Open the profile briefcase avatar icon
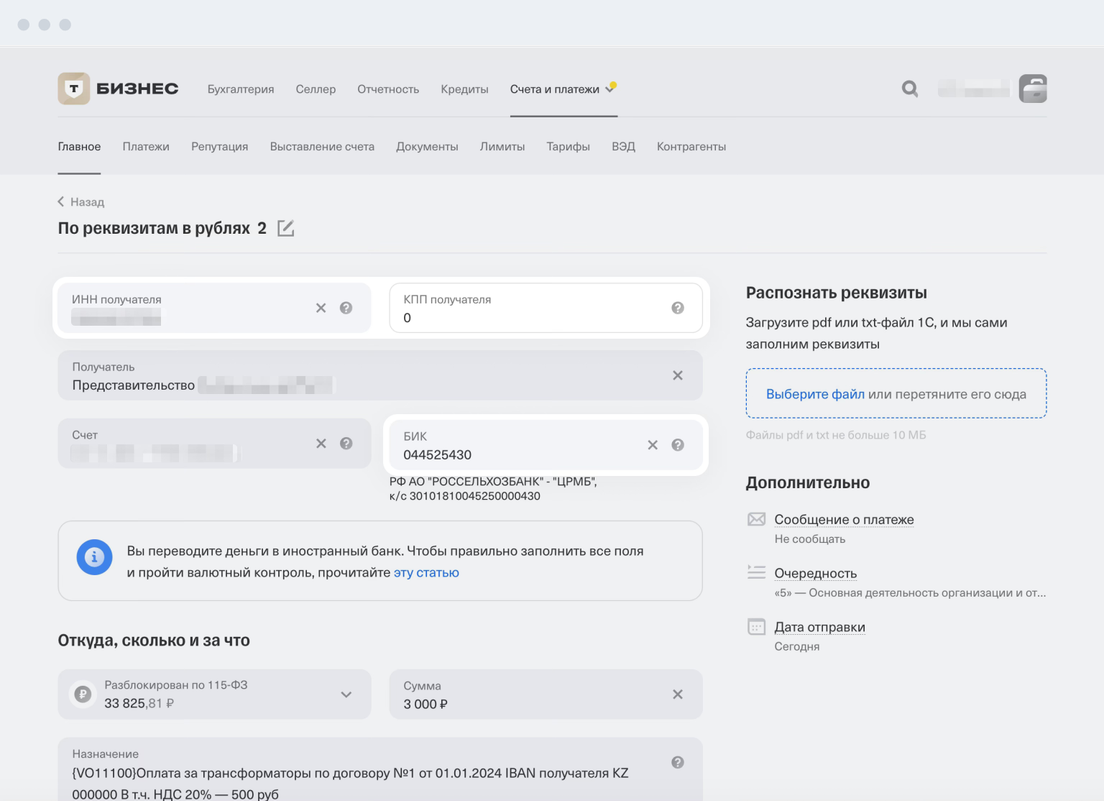 (1032, 89)
